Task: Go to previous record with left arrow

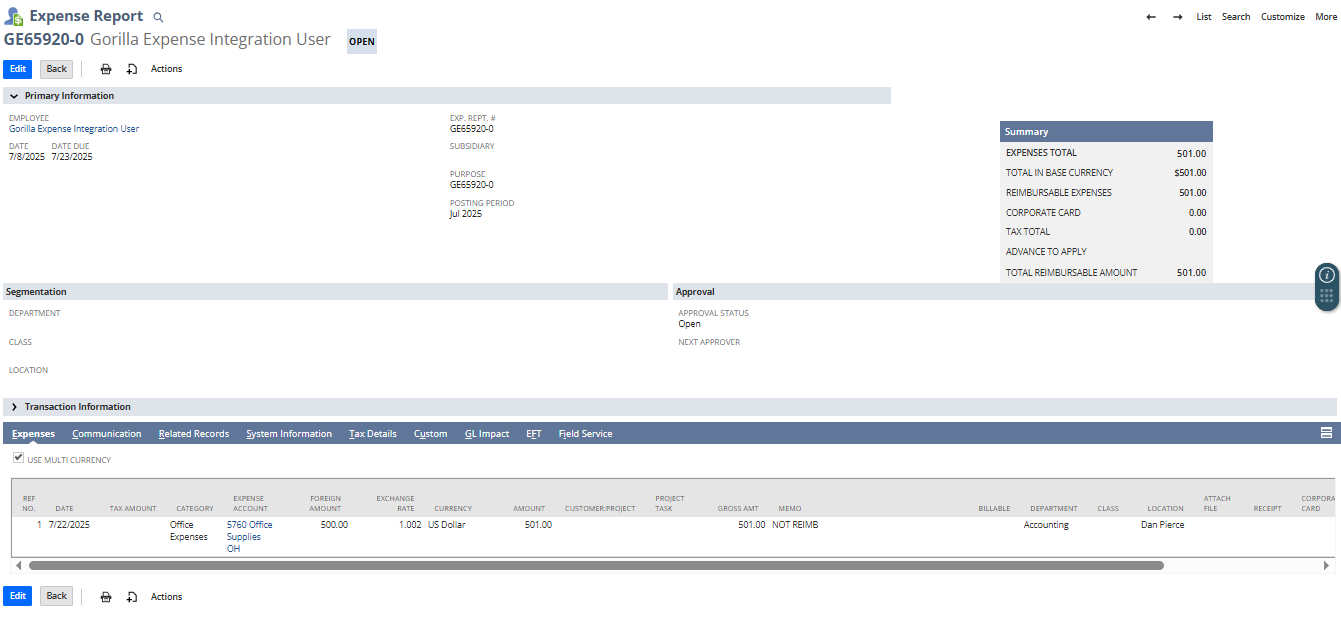Action: click(x=1151, y=17)
